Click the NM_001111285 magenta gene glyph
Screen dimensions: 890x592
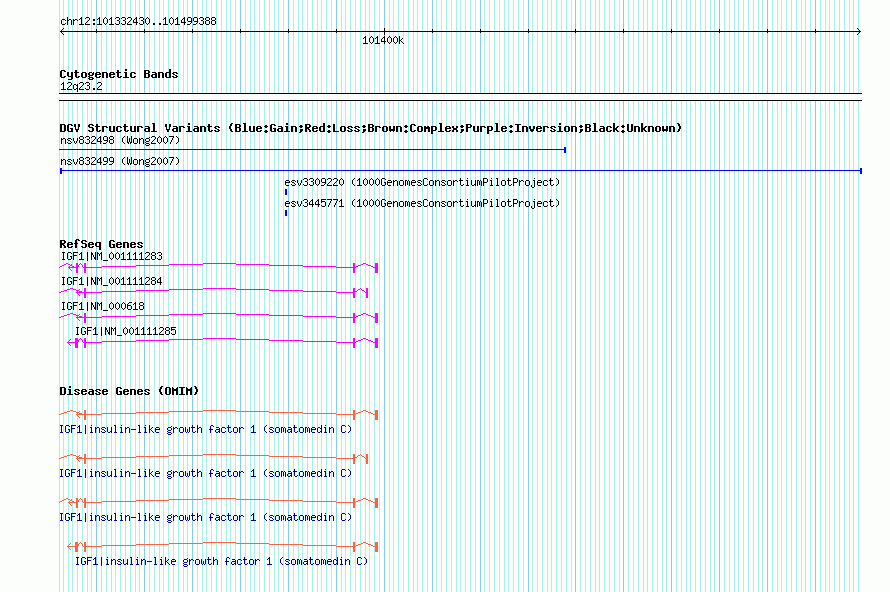tap(222, 342)
